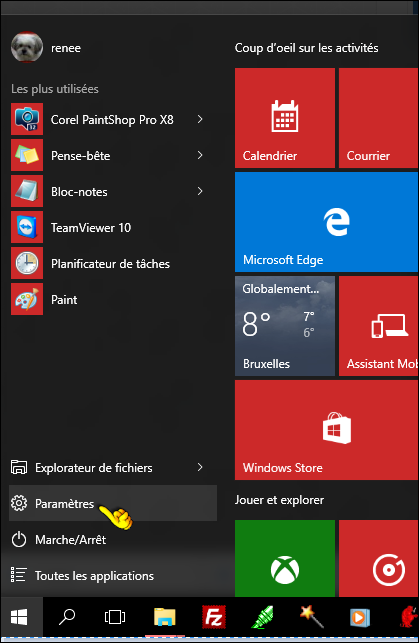419x643 pixels.
Task: Open the Groove music tile
Action: click(379, 559)
